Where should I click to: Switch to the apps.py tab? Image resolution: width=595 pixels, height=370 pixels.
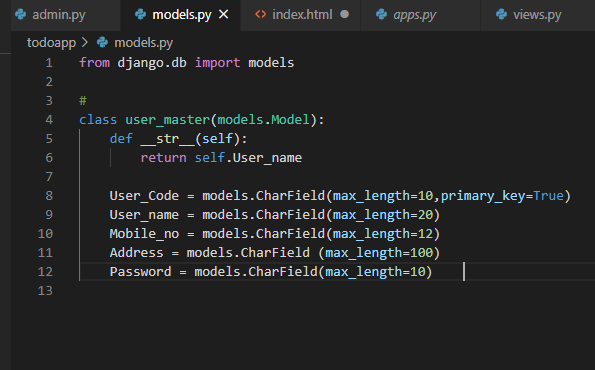click(x=420, y=15)
